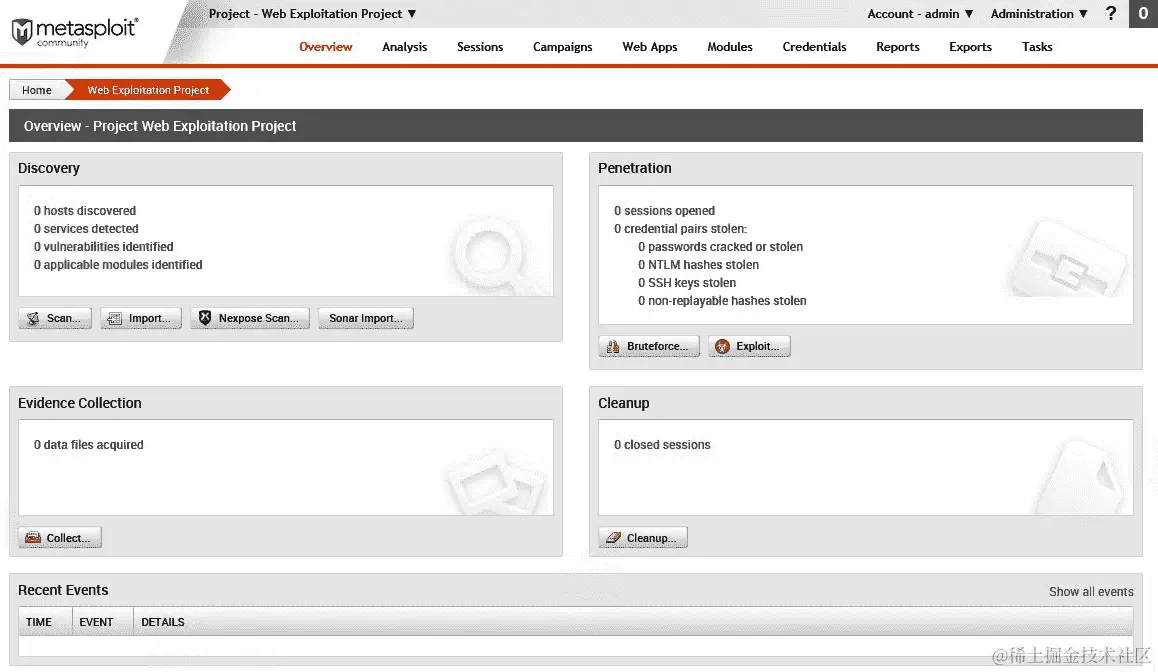Image resolution: width=1158 pixels, height=672 pixels.
Task: Open the help question mark icon
Action: pos(1111,13)
